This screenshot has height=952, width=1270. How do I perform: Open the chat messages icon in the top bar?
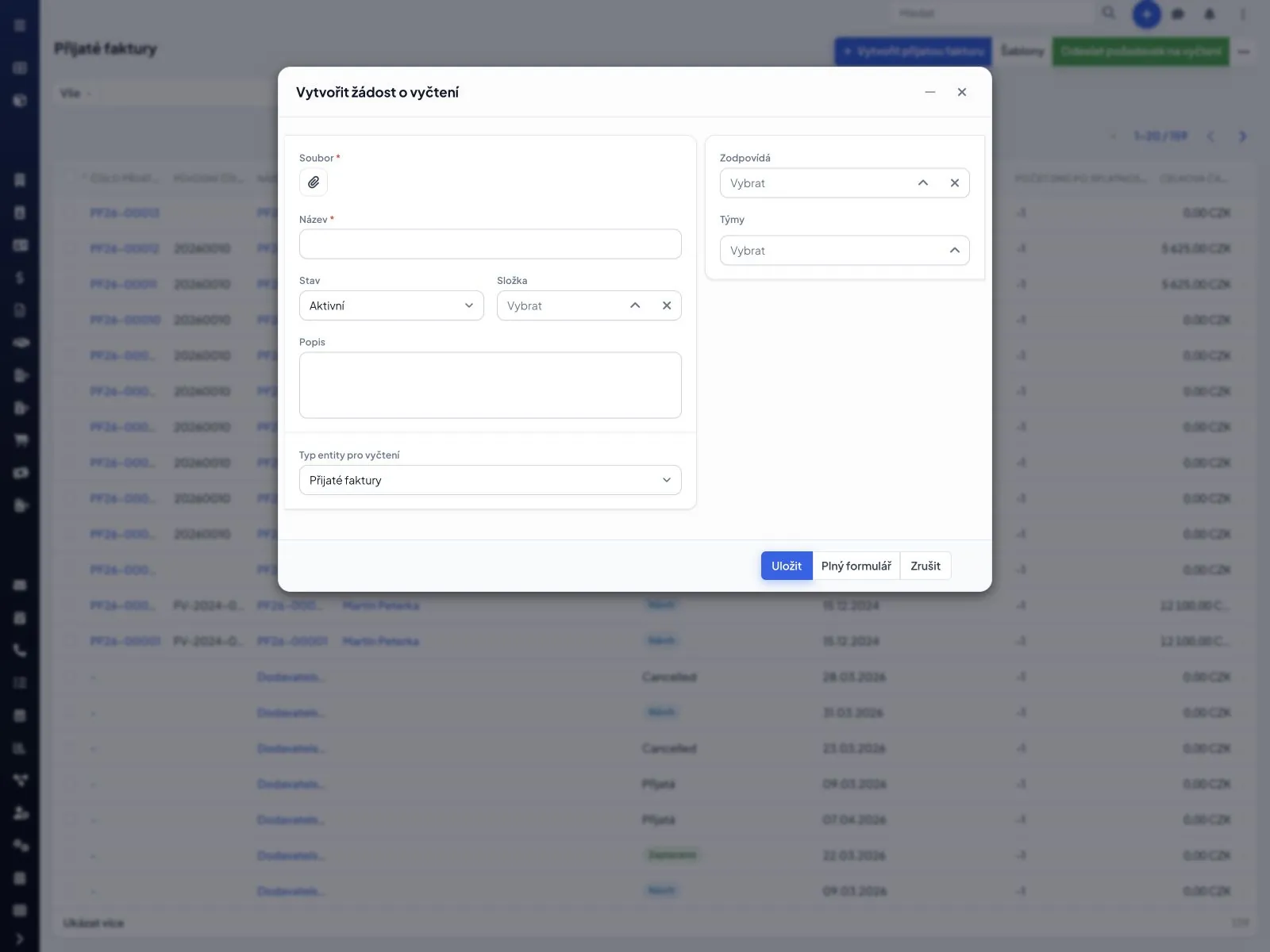1178,14
